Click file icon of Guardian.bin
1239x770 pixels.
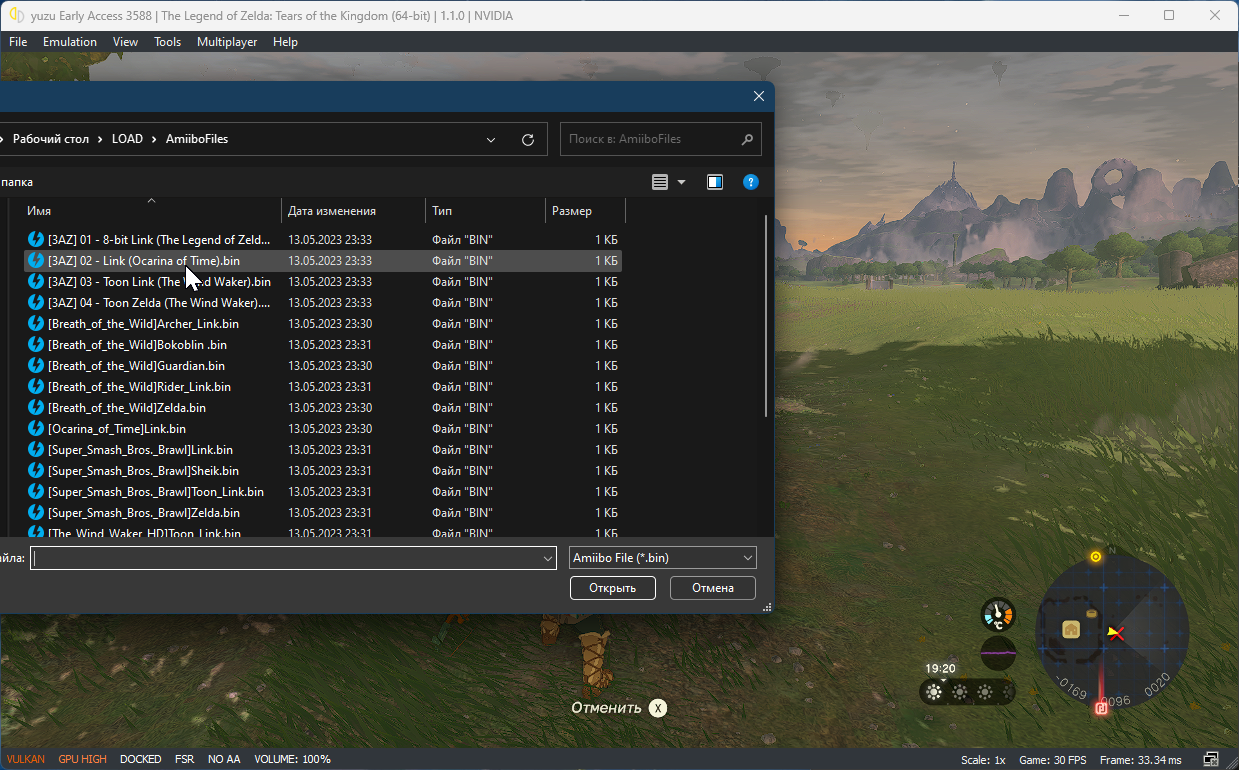pyautogui.click(x=36, y=366)
